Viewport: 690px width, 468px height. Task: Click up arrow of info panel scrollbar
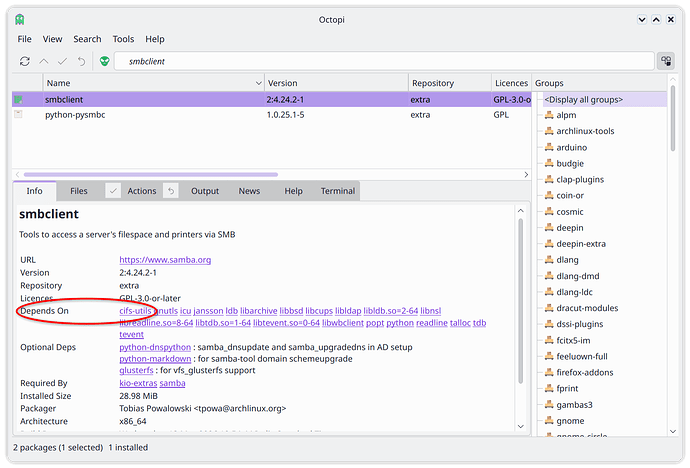(x=521, y=211)
